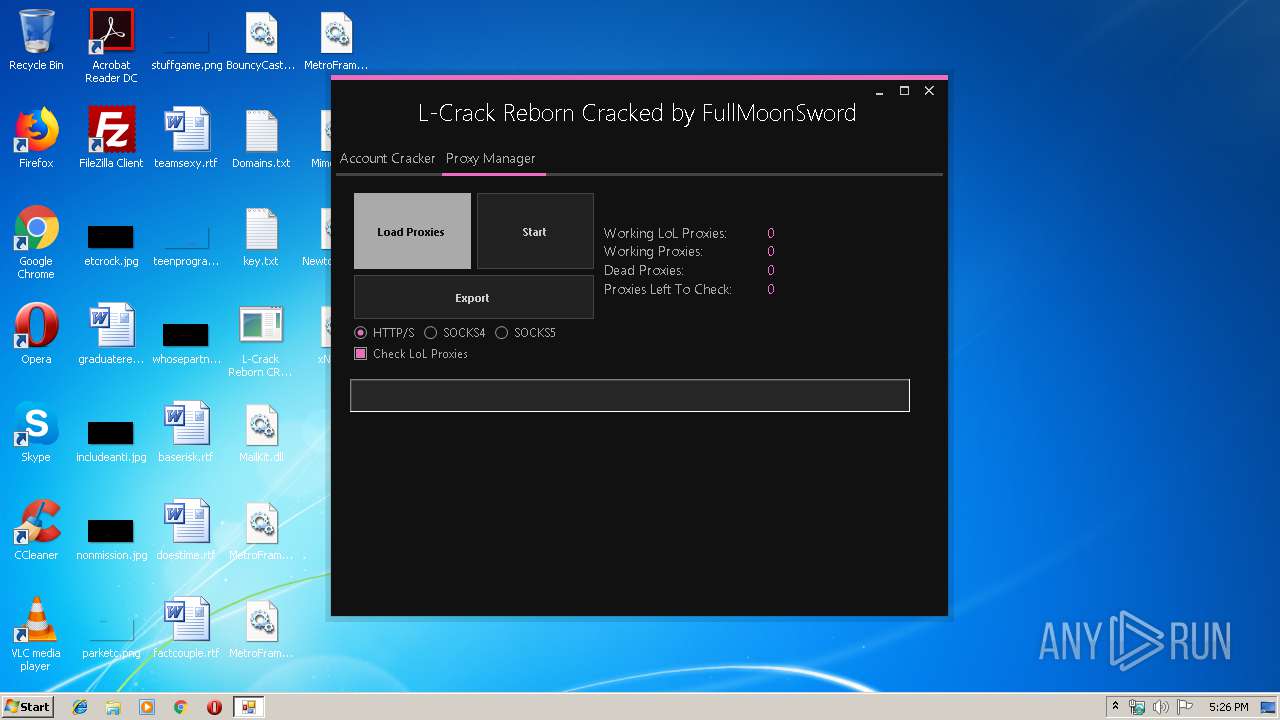Select the SOCKS5 proxy type
This screenshot has width=1280, height=720.
tap(526, 333)
